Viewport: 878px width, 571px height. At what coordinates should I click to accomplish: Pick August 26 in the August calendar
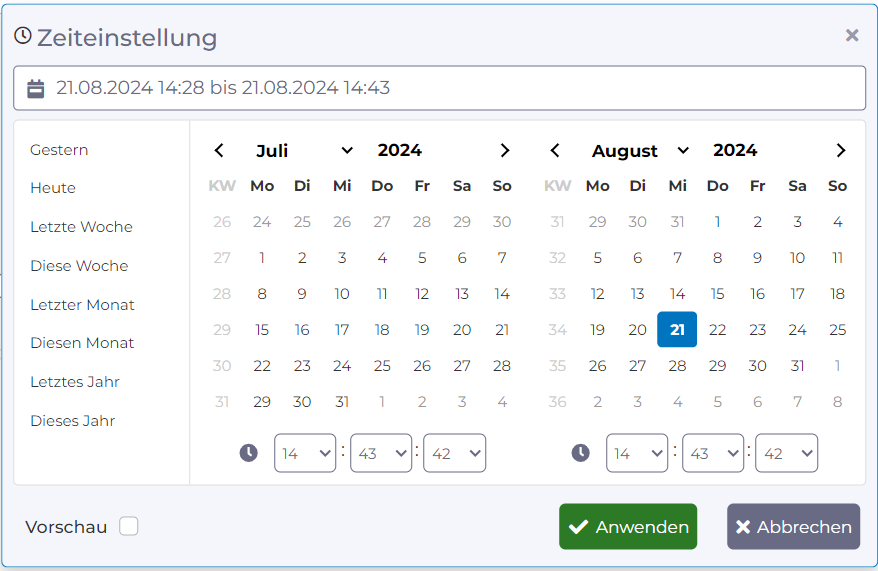(597, 366)
